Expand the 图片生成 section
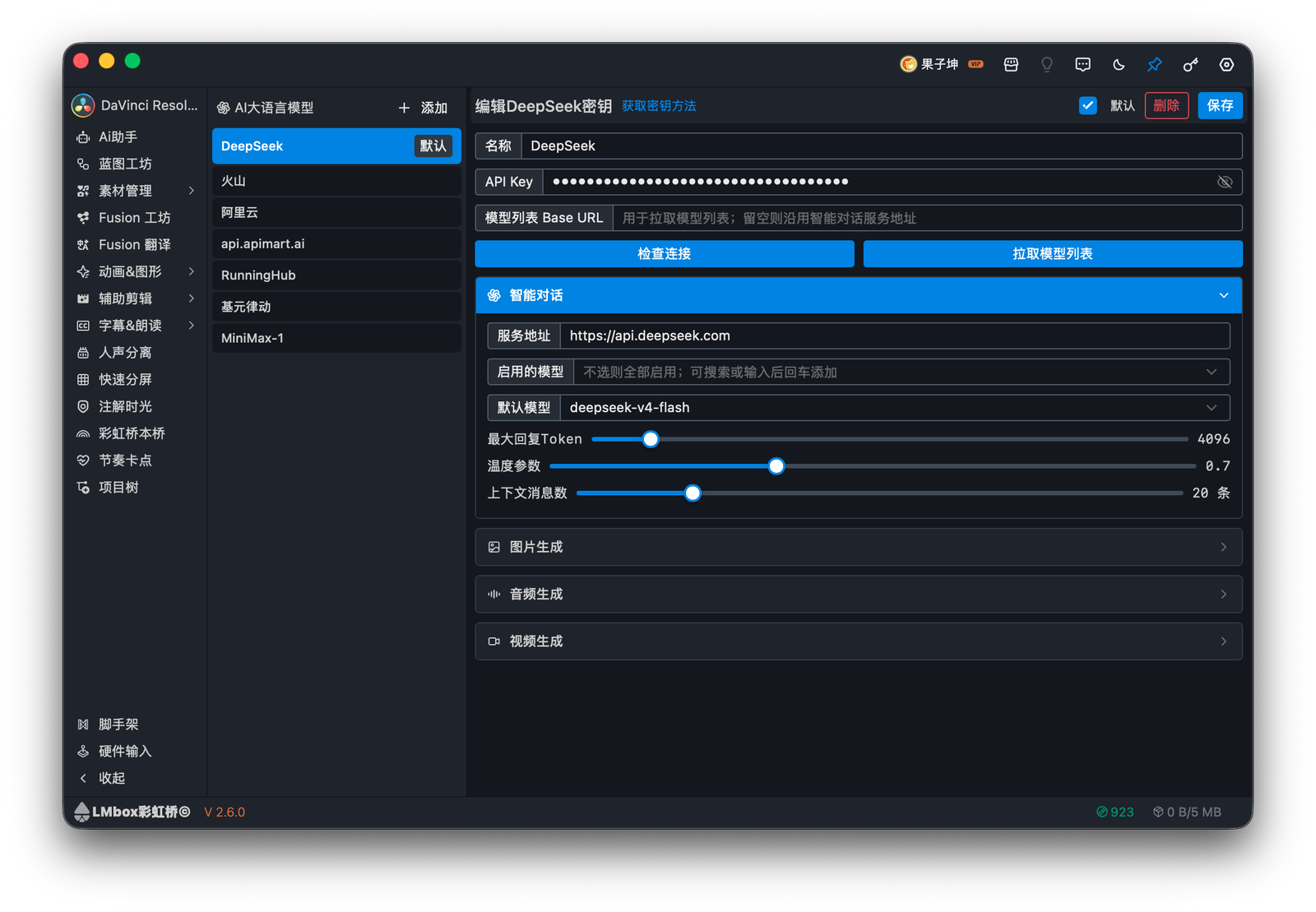The height and width of the screenshot is (912, 1316). click(x=859, y=547)
